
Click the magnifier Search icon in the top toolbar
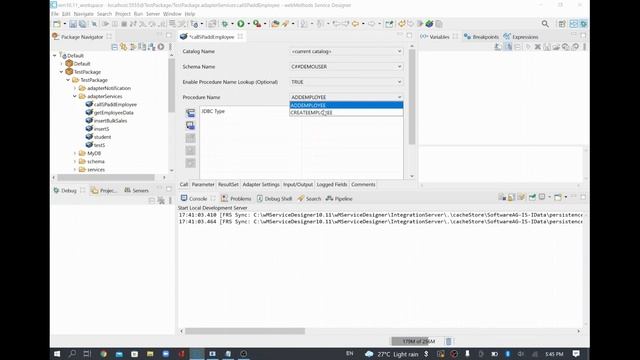tap(545, 24)
